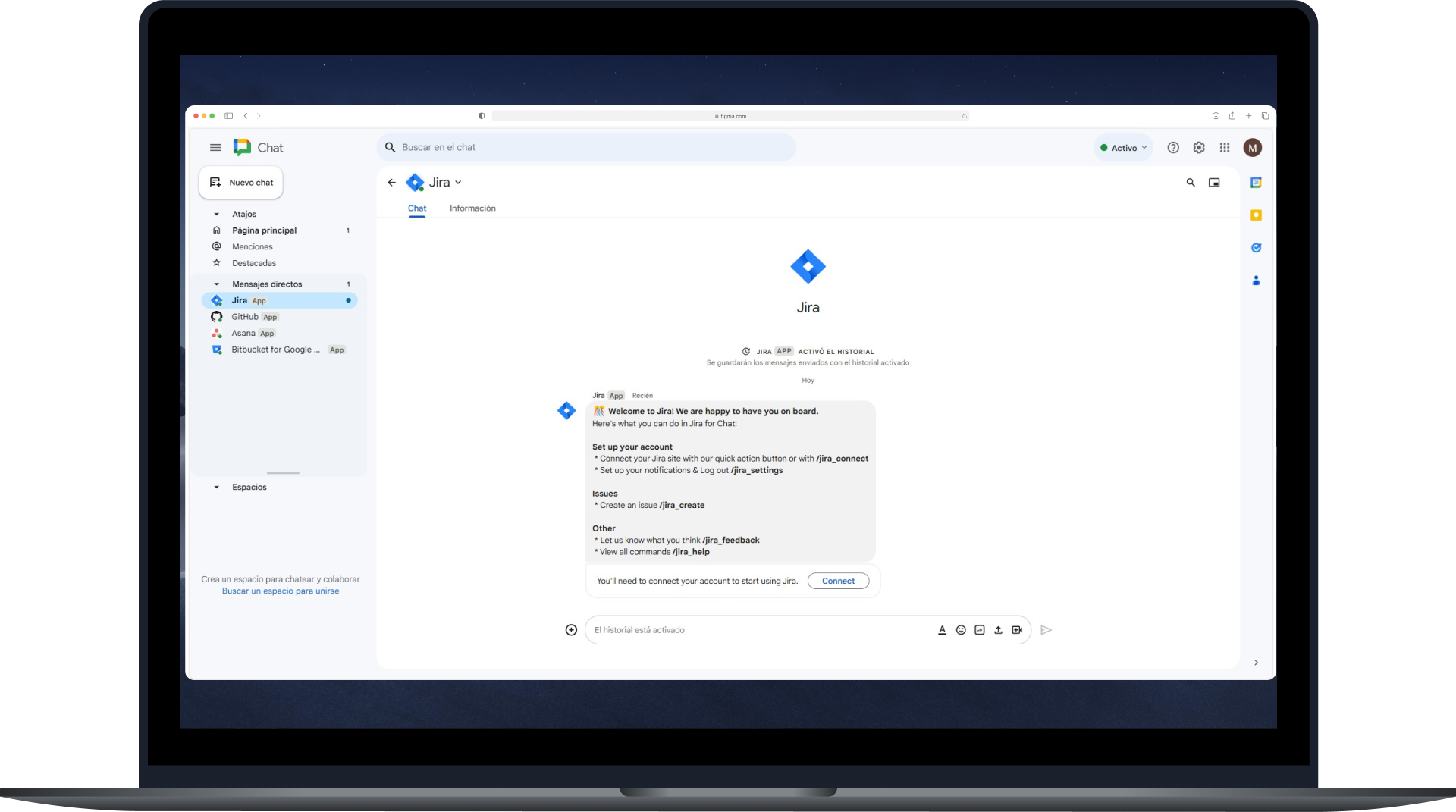Image resolution: width=1456 pixels, height=812 pixels.
Task: Go back with the arrow beside Jira
Action: click(x=391, y=183)
